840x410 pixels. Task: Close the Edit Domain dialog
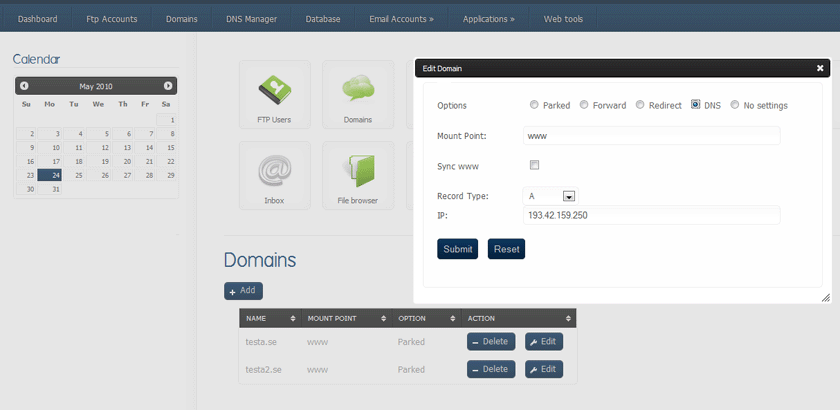(820, 68)
